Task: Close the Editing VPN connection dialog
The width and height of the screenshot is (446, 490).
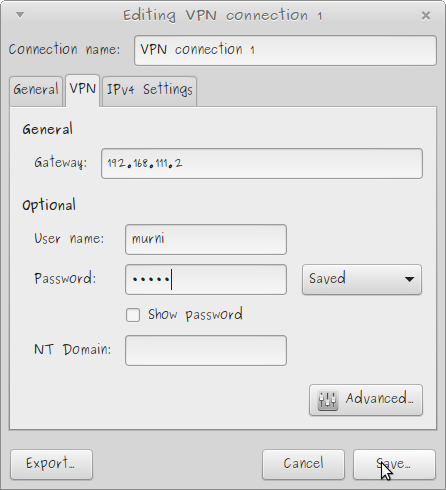Action: click(x=426, y=15)
